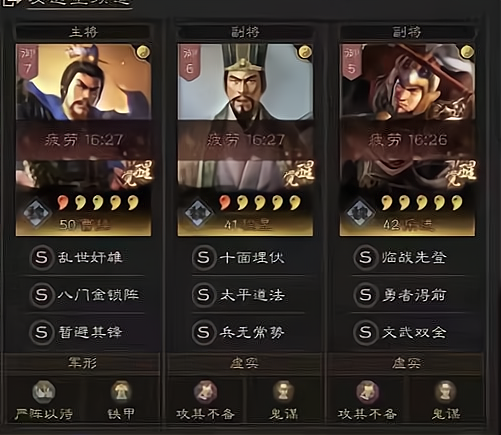The width and height of the screenshot is (501, 435).
Task: Click 鬼谋 icon under right general
Action: (x=445, y=392)
